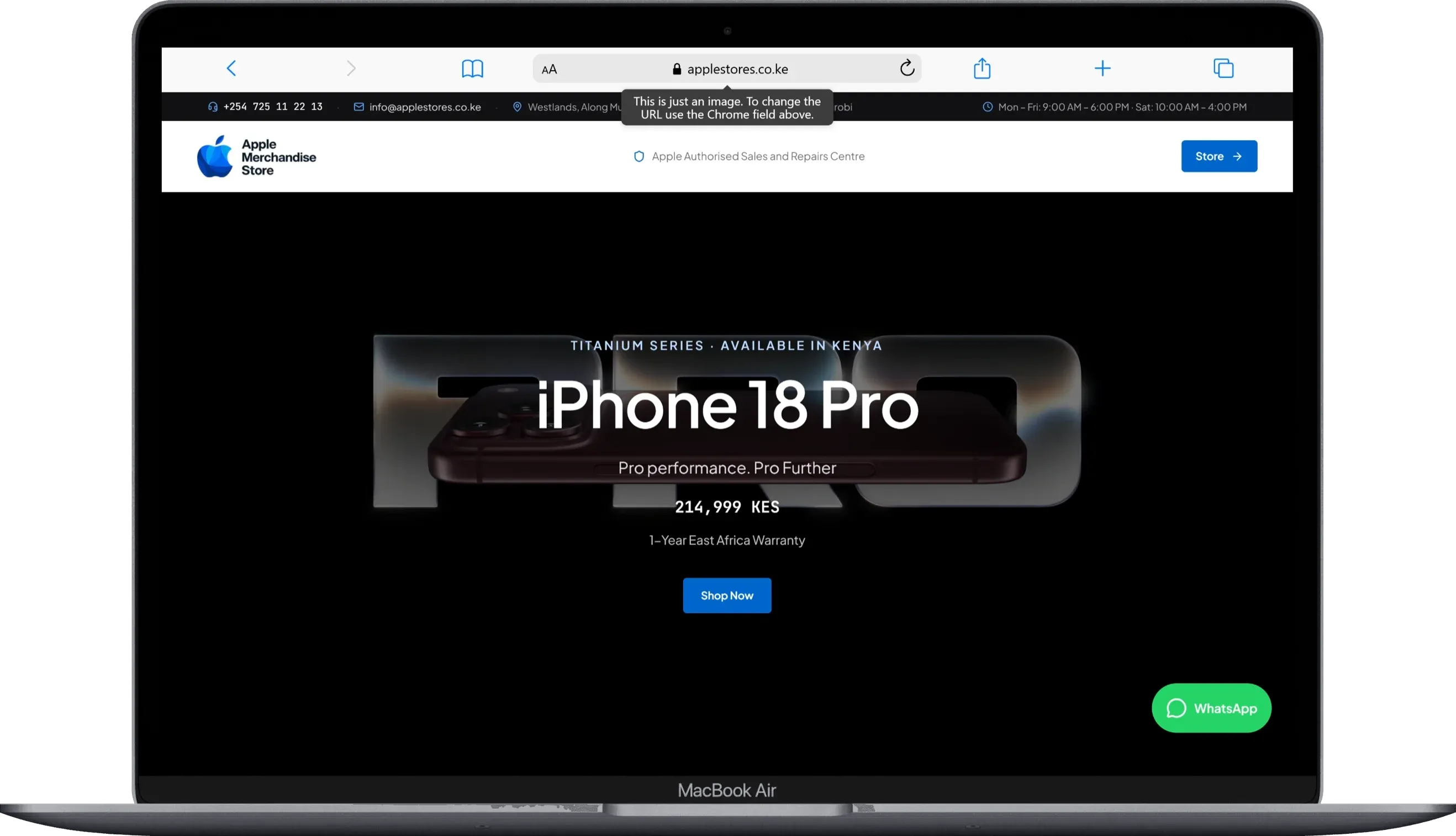Select Apple Authorised Sales and Repairs Centre text
This screenshot has width=1456, height=836.
coord(758,156)
